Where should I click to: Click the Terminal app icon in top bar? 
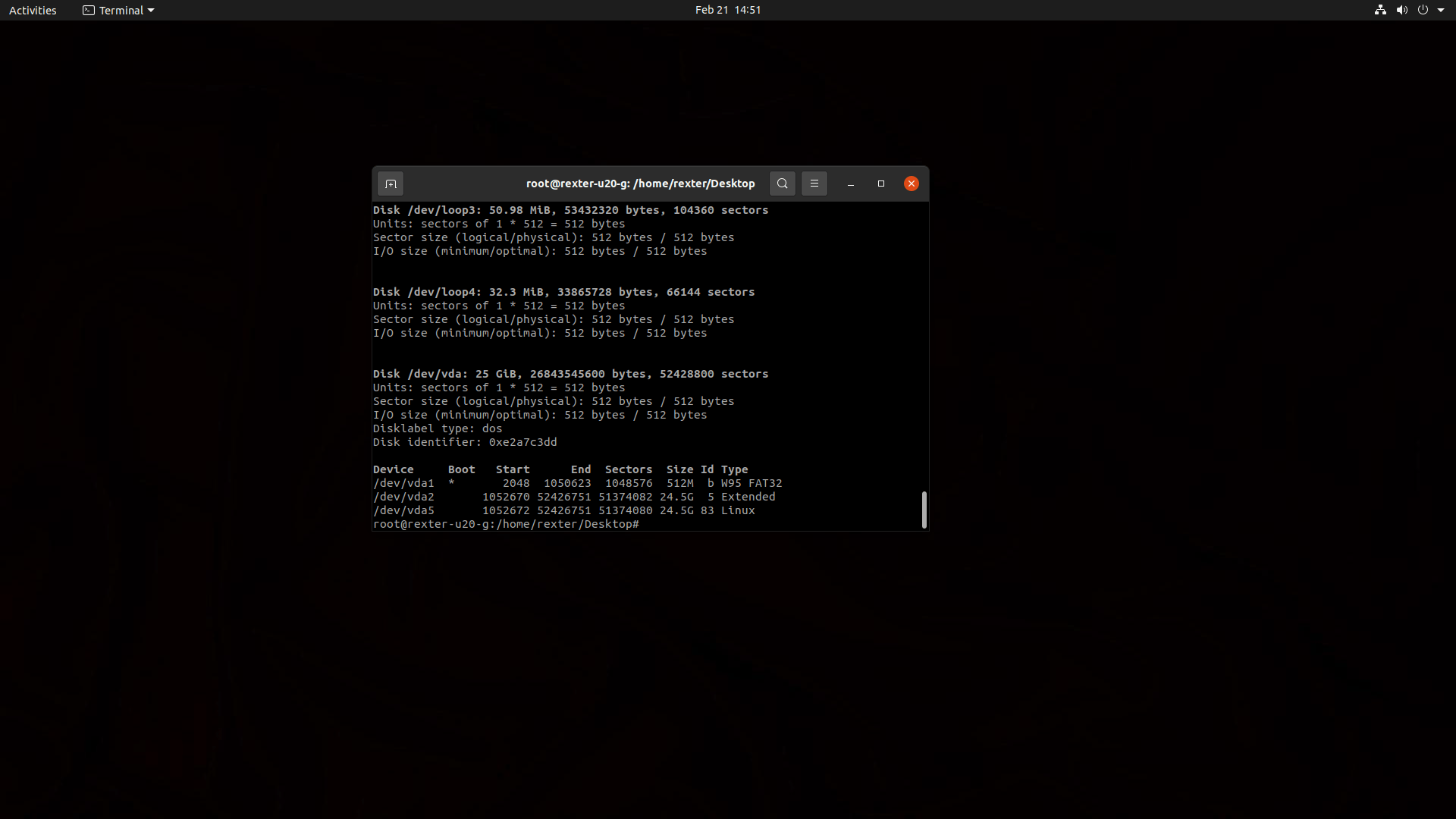[x=87, y=10]
